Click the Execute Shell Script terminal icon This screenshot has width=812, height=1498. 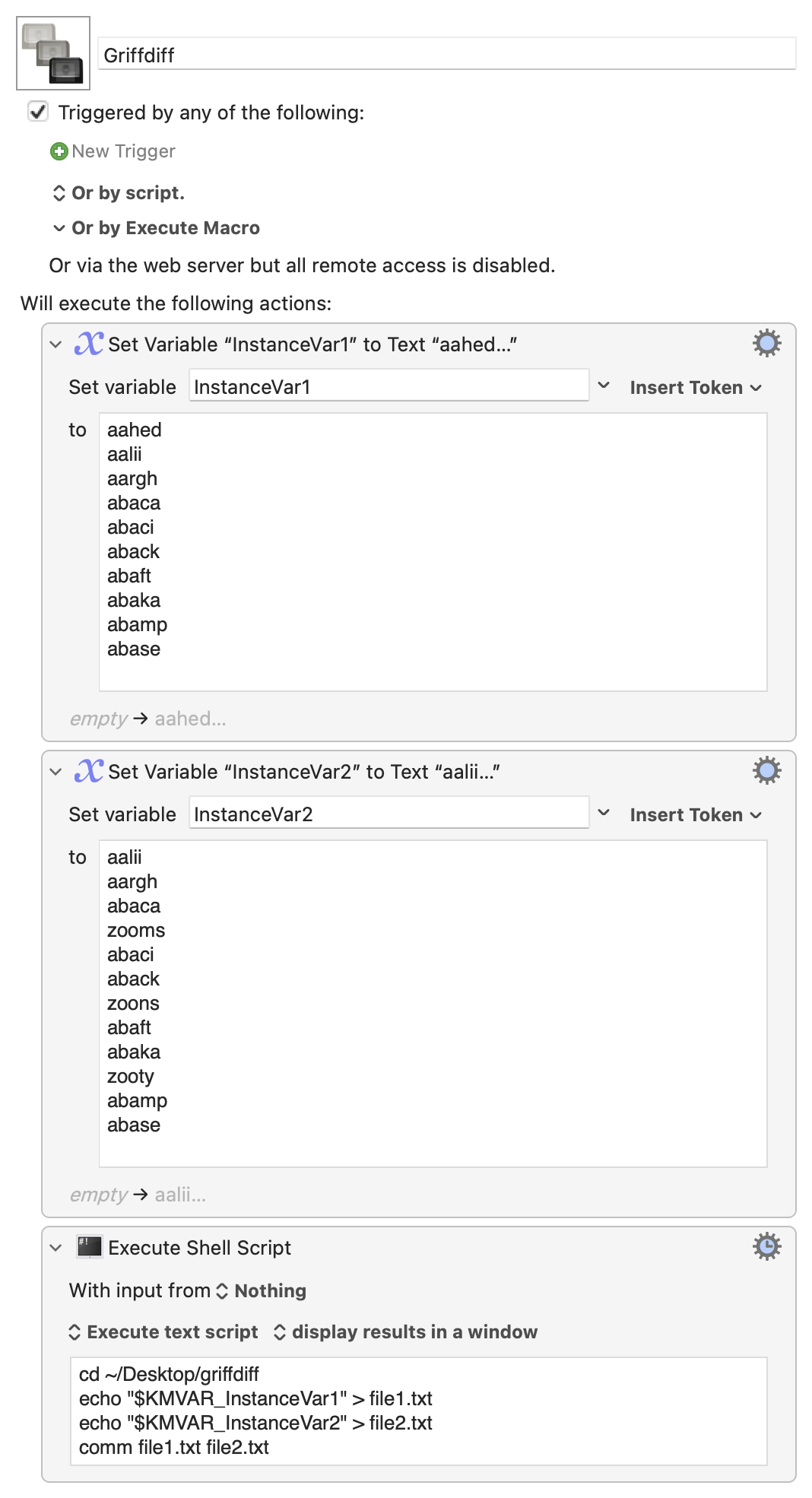tap(89, 1247)
